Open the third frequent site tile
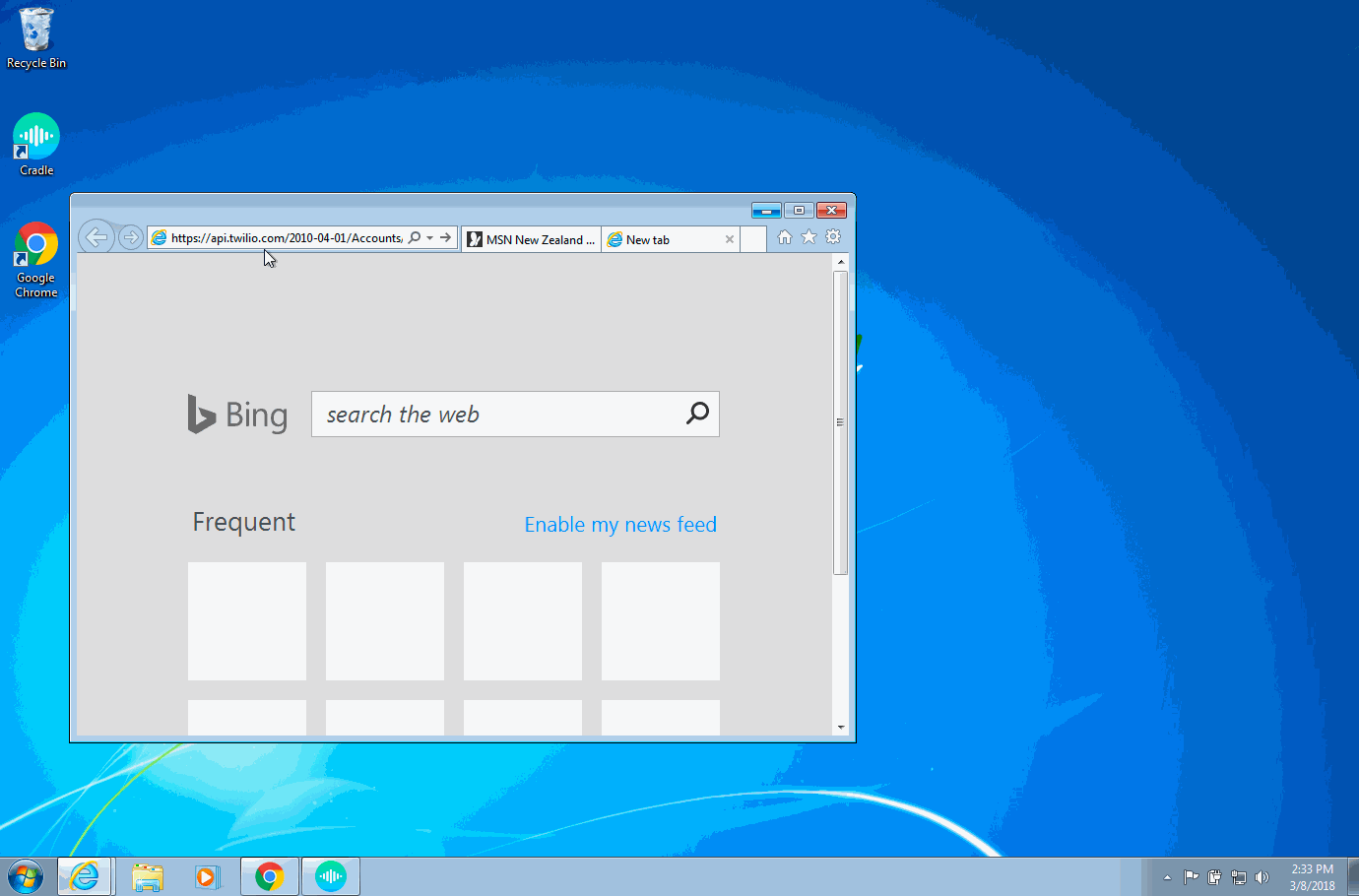The width and height of the screenshot is (1359, 896). [x=523, y=621]
